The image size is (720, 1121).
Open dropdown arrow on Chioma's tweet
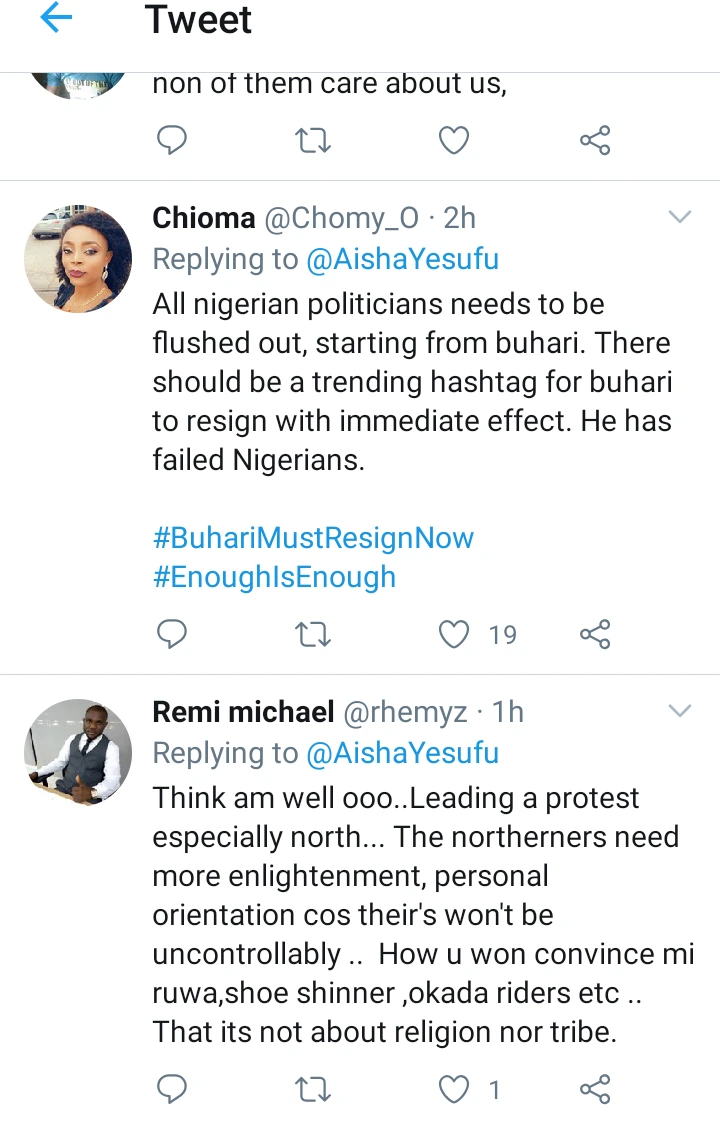[x=680, y=217]
